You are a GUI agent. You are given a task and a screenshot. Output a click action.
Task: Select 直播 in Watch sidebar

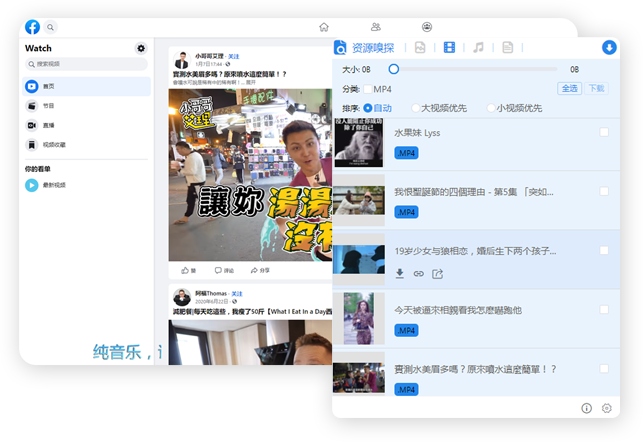(x=87, y=125)
